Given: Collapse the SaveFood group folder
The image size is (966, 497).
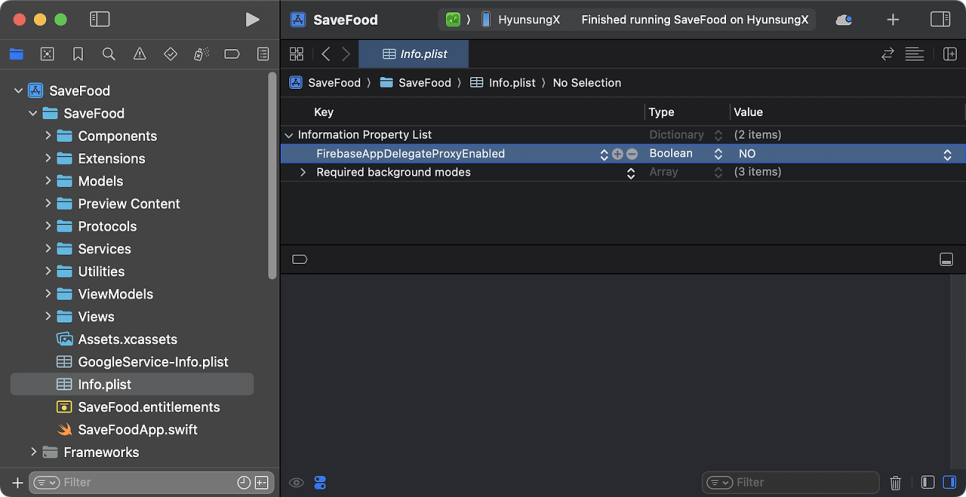Looking at the screenshot, I should point(33,113).
